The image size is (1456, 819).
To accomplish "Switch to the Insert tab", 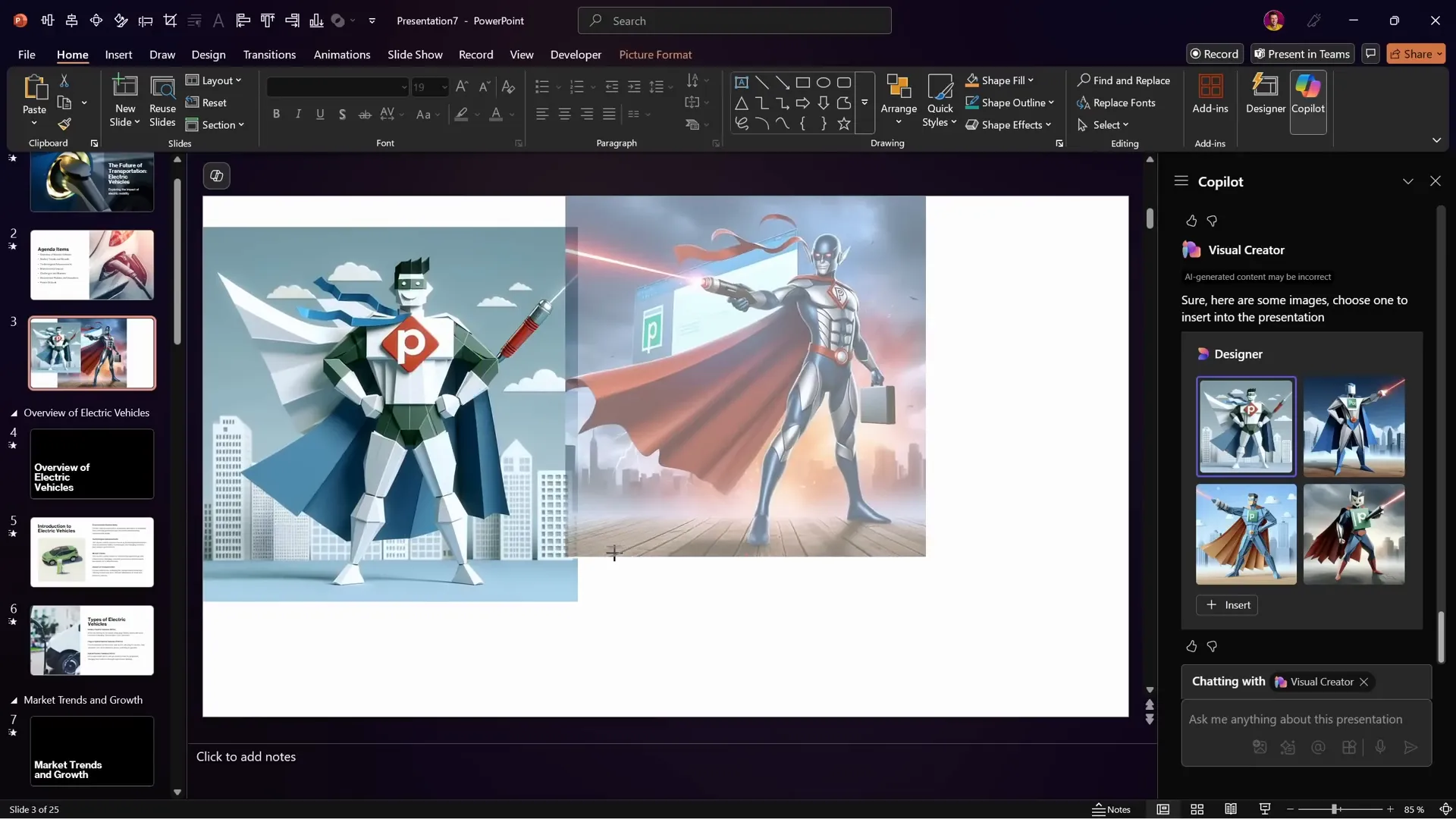I will tap(118, 55).
